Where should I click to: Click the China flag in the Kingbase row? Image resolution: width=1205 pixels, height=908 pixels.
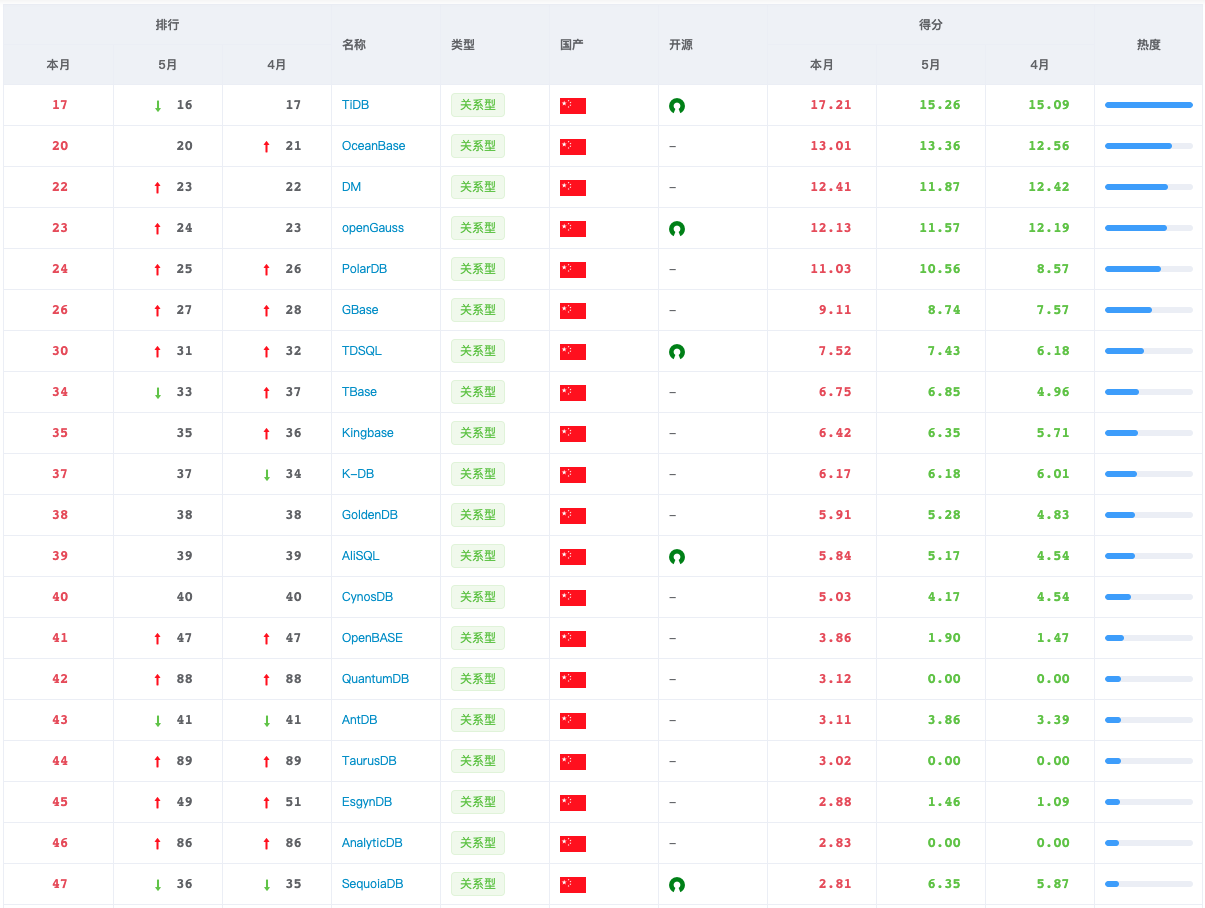point(573,434)
